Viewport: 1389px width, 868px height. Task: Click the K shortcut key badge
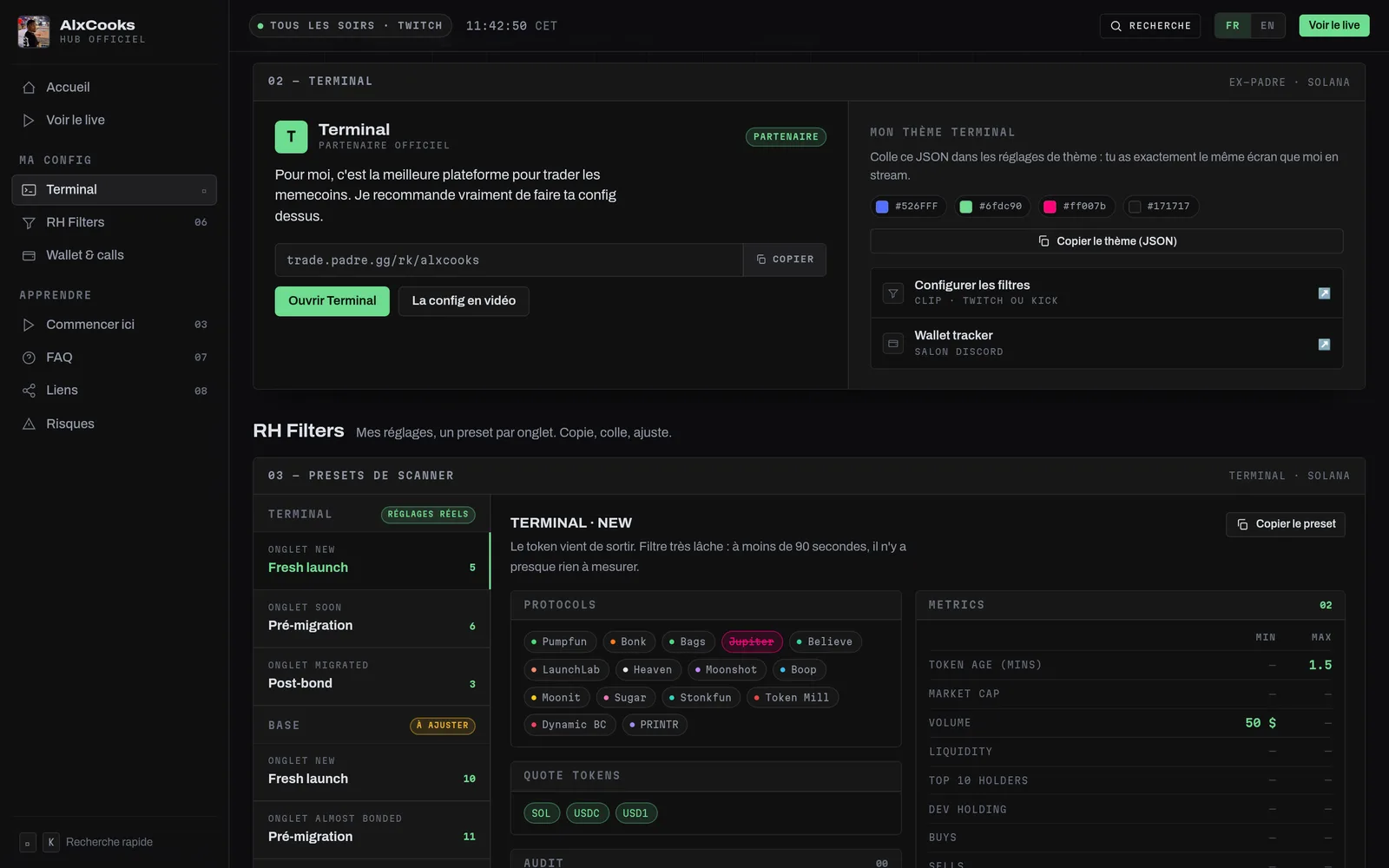click(51, 842)
